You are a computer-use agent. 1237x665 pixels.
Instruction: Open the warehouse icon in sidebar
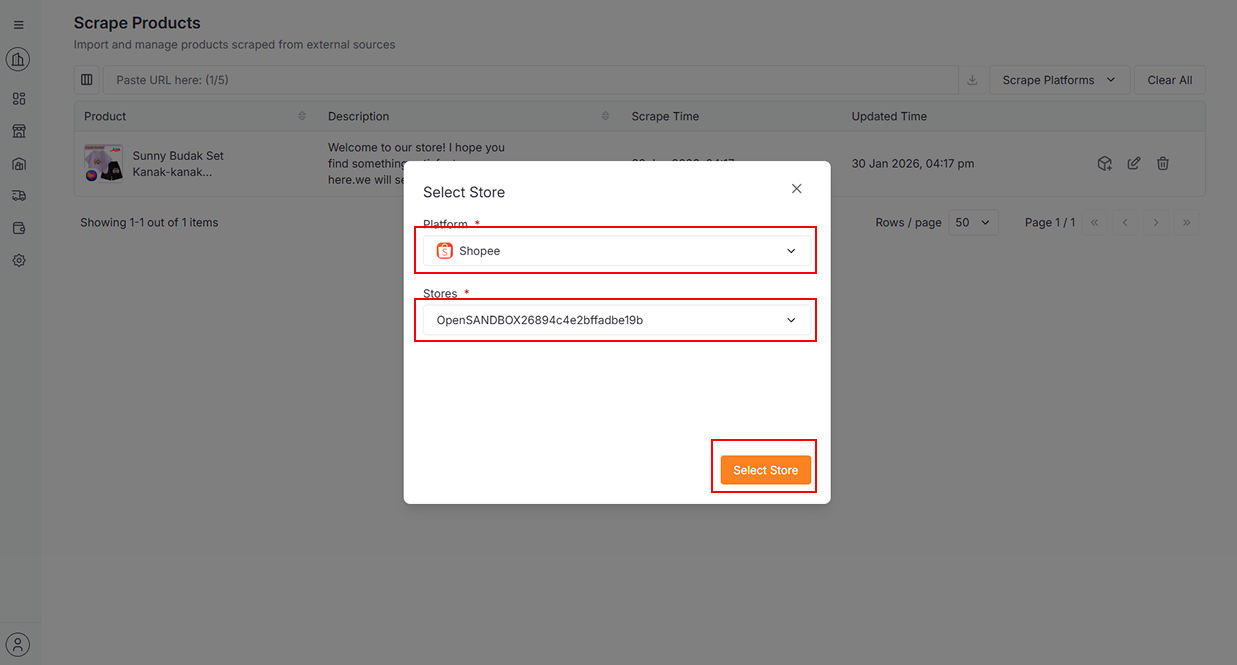19,164
